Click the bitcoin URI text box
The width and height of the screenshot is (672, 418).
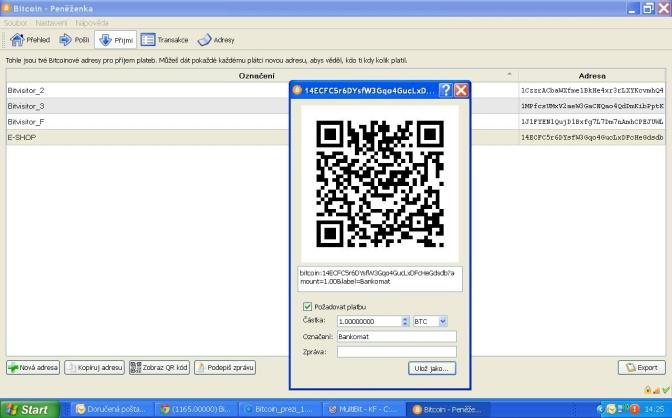[380, 279]
